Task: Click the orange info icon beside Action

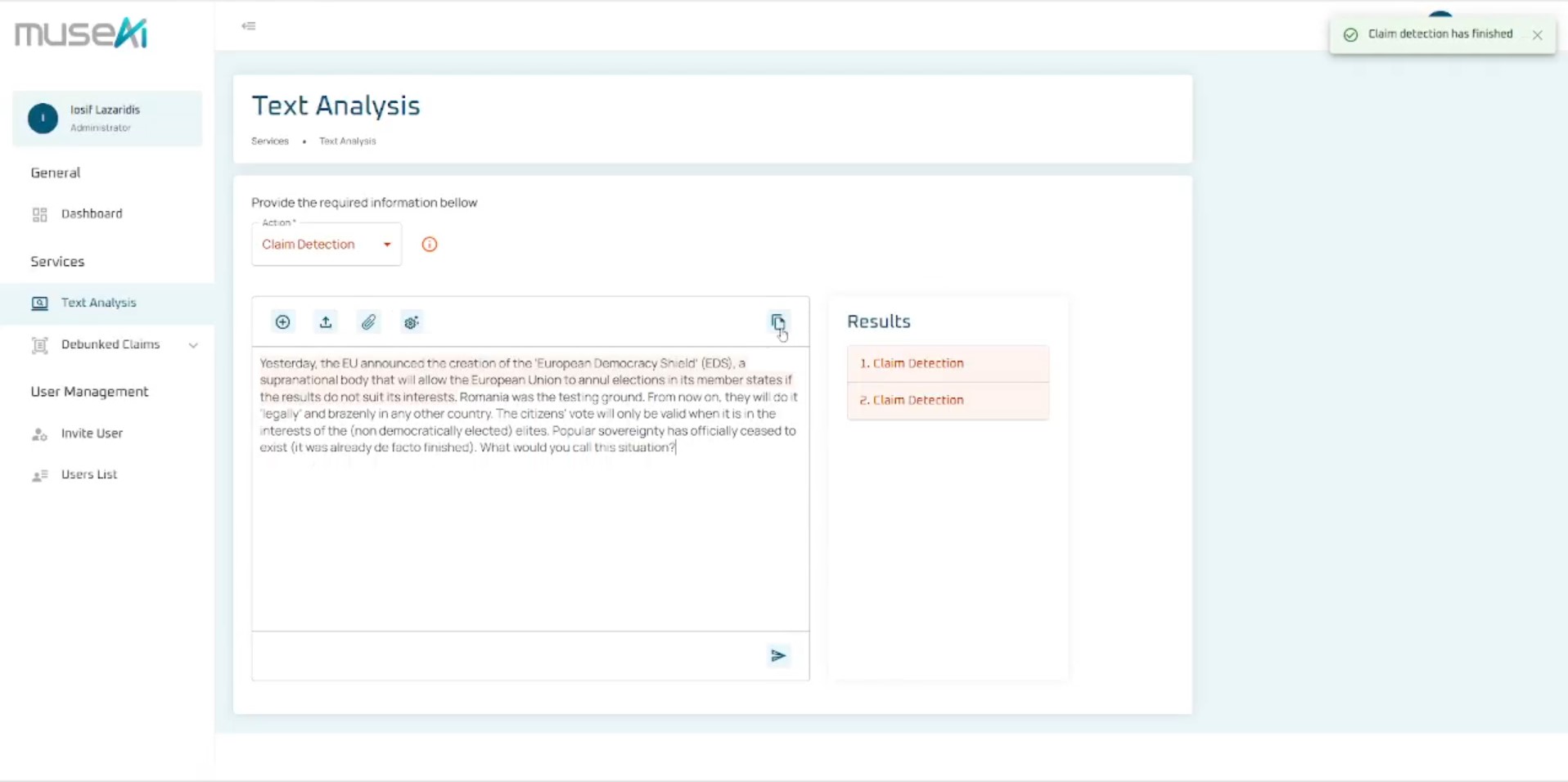Action: point(429,245)
